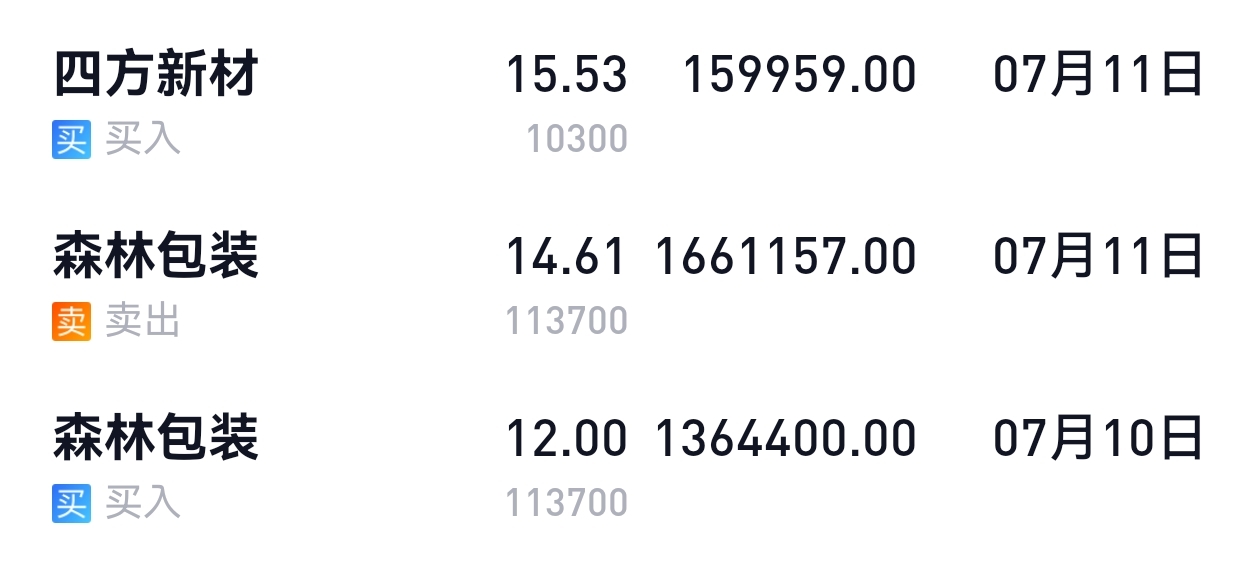Screen dimensions: 1260x566
Task: Select the 买入 label under 四方新材
Action: point(143,139)
